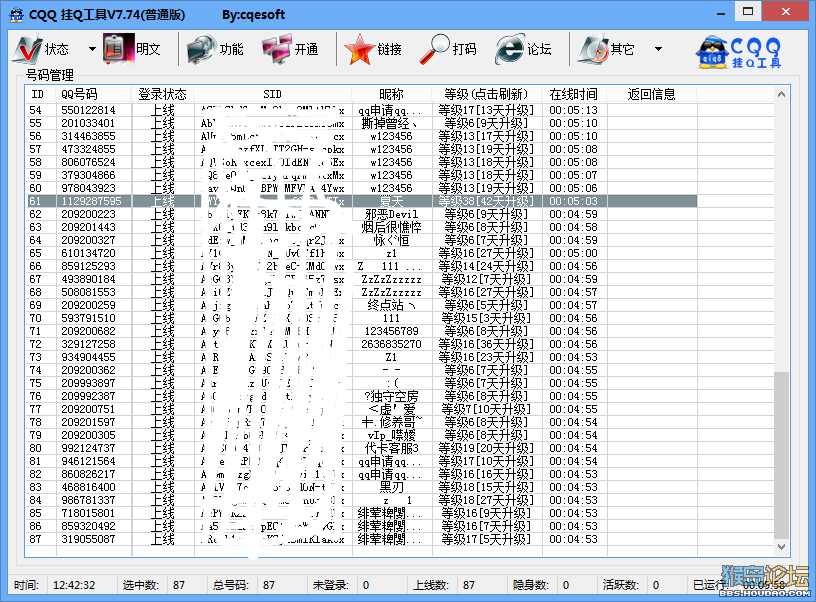The image size is (816, 602).
Task: Click the 隐身数 value in status bar
Action: point(566,585)
